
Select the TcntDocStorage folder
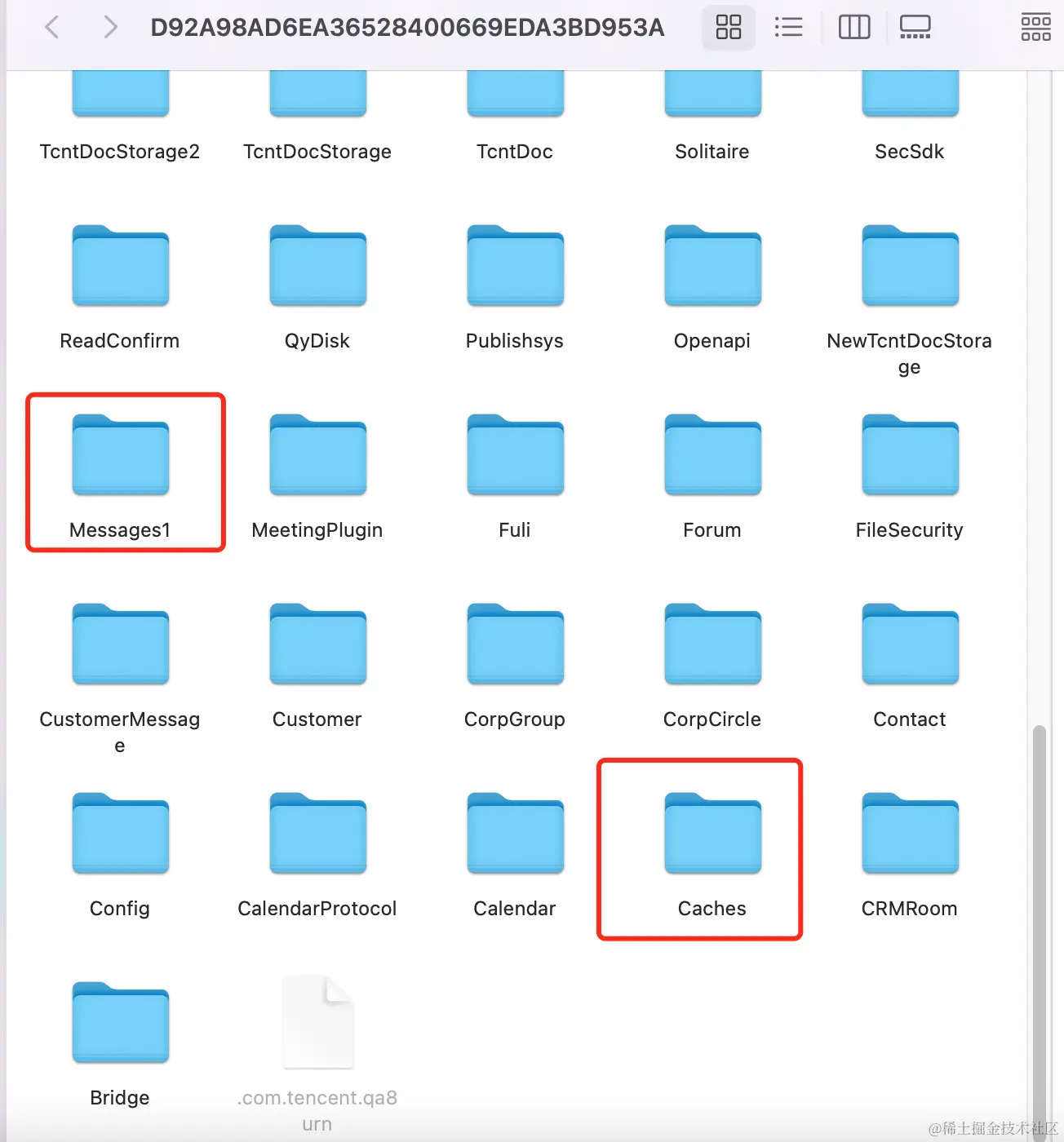[x=317, y=93]
